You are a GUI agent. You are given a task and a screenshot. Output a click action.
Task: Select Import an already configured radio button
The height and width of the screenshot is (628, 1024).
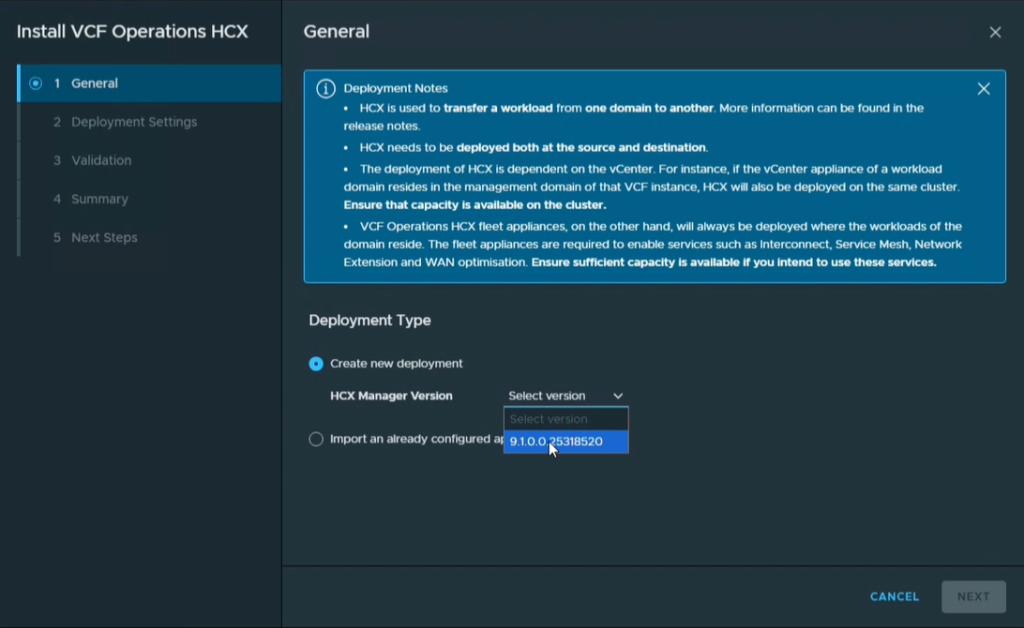click(x=316, y=439)
